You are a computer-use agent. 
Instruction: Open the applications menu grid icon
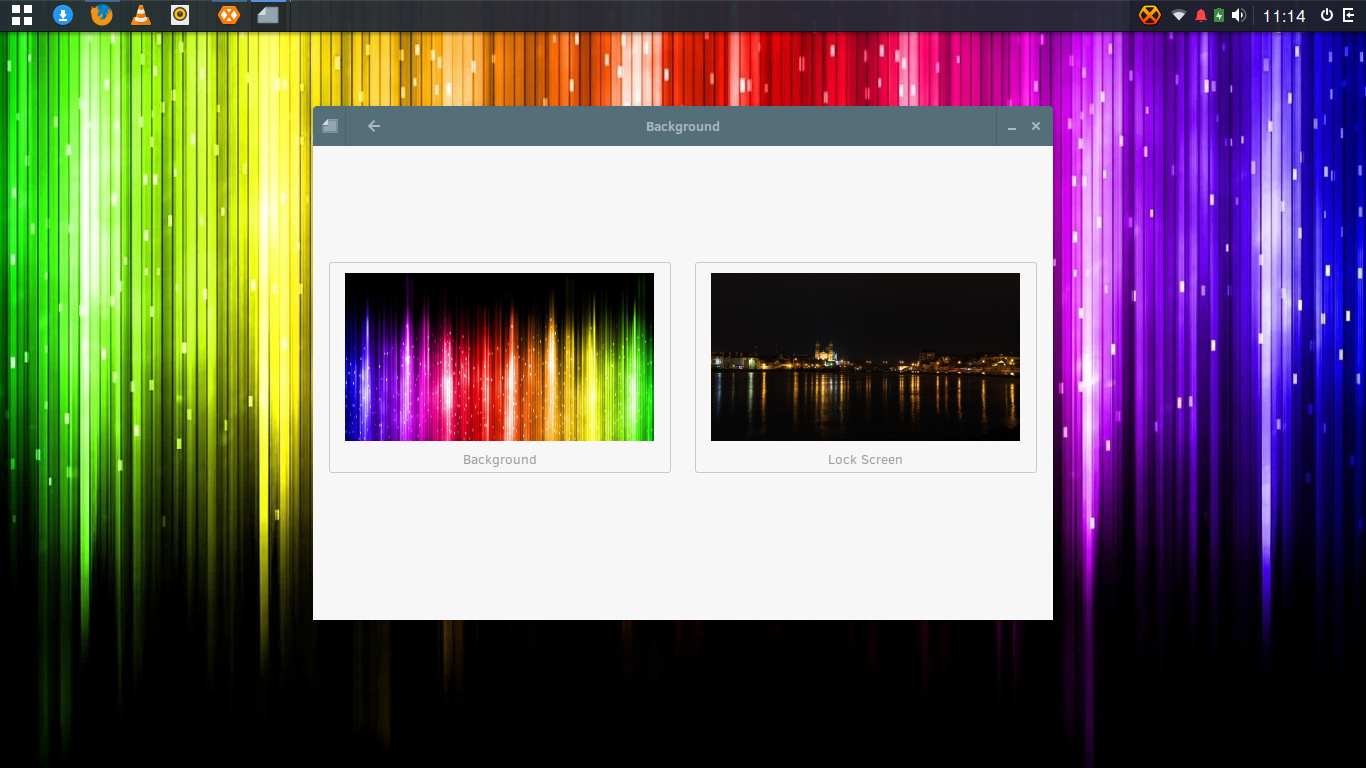[22, 15]
